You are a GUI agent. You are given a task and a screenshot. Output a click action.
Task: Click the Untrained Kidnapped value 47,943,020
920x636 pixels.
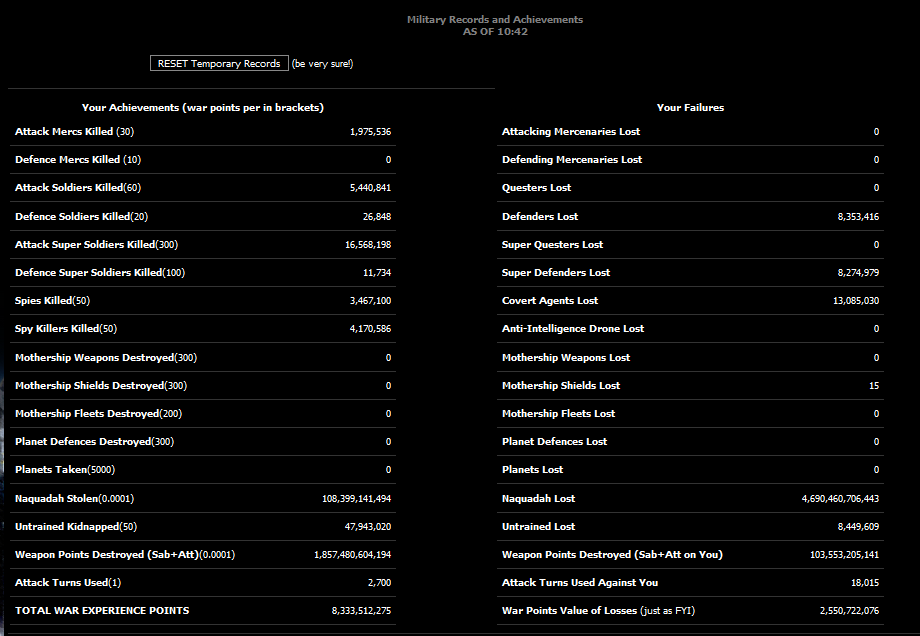367,526
